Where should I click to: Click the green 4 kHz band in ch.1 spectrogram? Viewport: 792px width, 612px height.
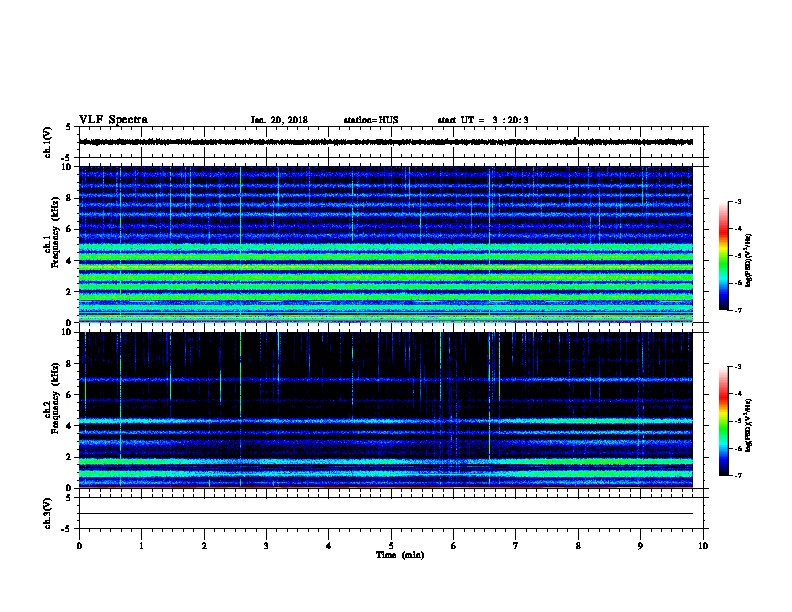(x=386, y=257)
